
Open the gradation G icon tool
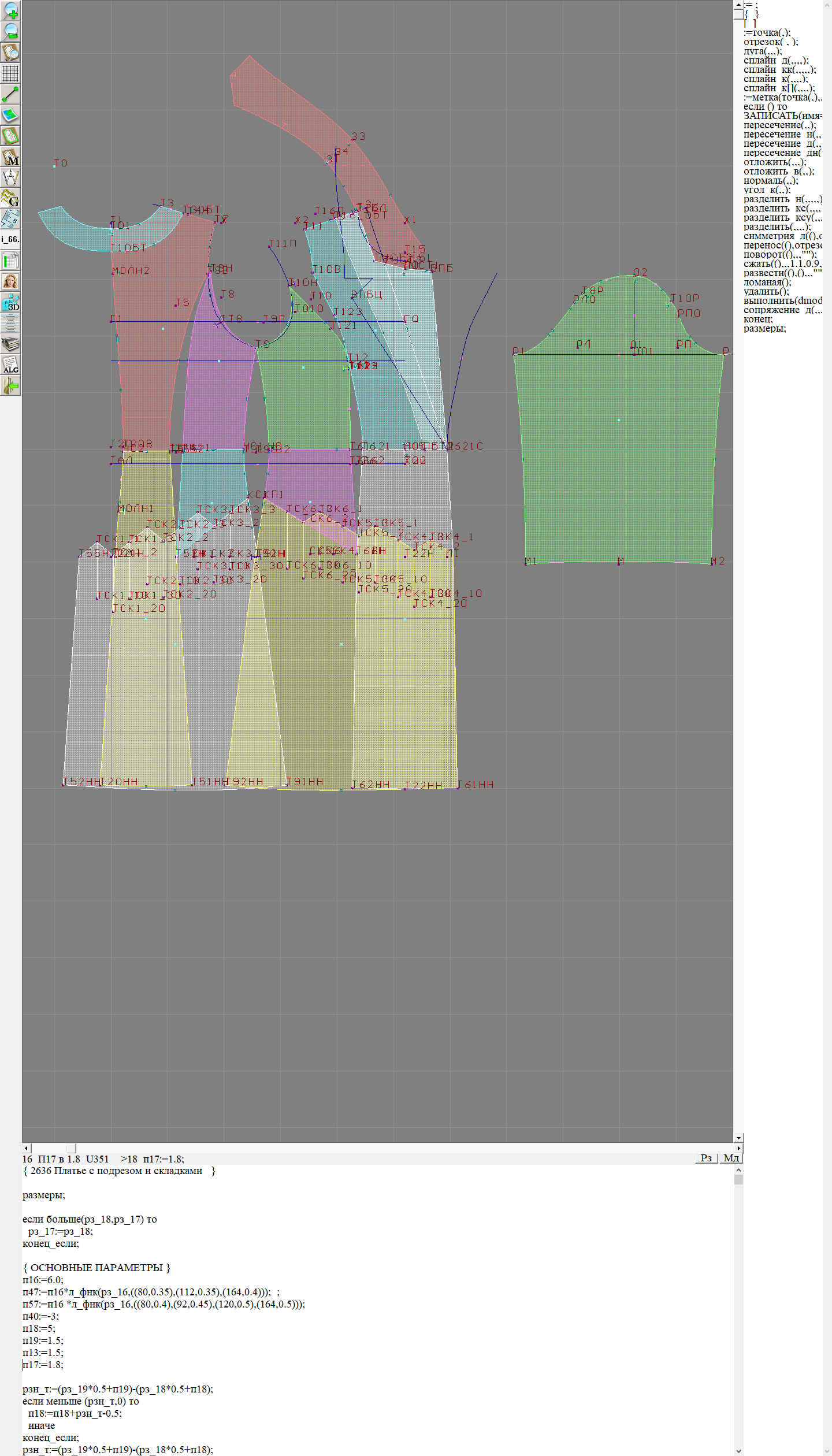(10, 198)
